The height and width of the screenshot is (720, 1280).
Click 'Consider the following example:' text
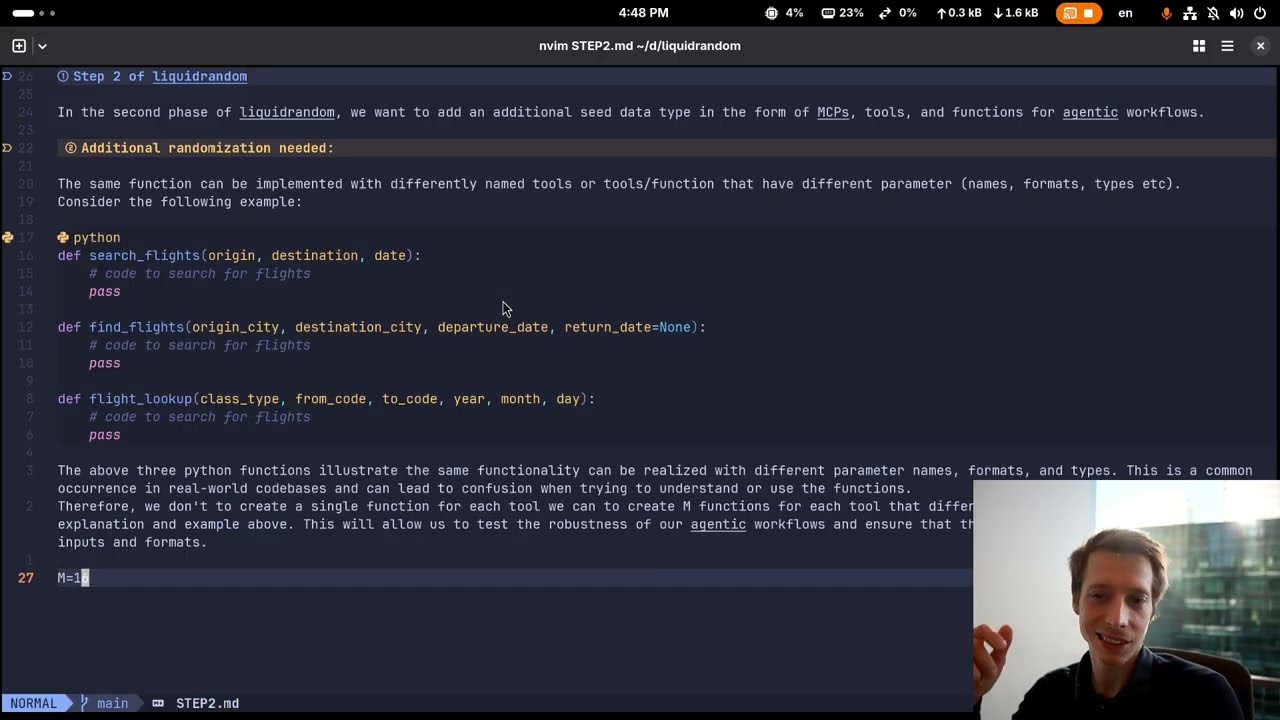click(179, 202)
